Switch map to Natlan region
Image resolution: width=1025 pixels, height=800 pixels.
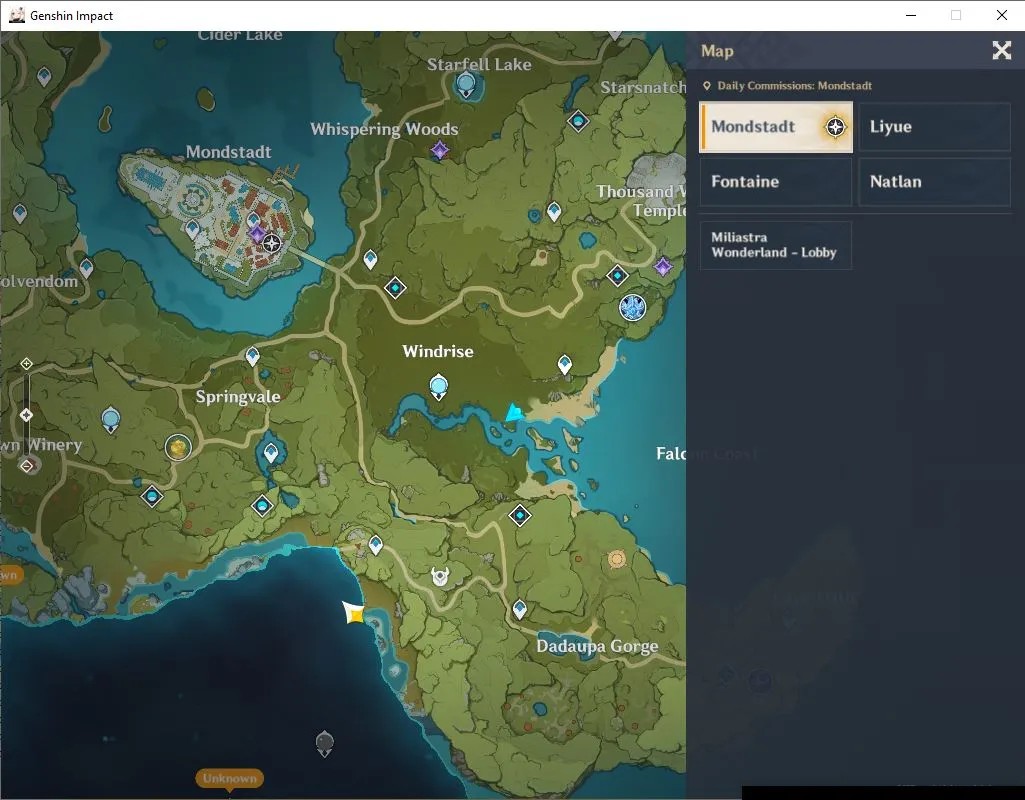pos(934,182)
